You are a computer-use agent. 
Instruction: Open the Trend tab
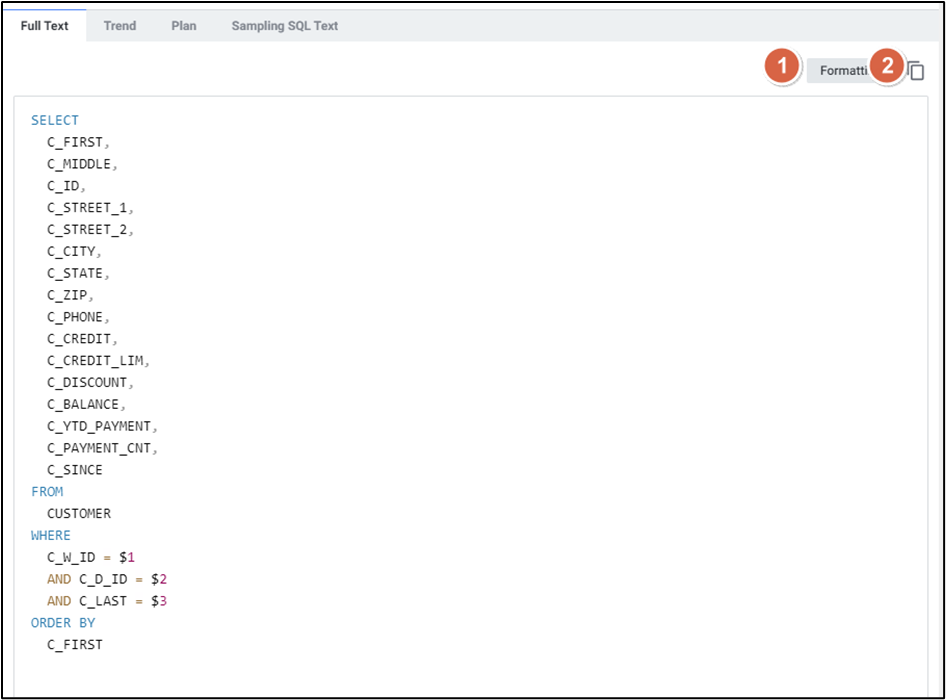[119, 26]
